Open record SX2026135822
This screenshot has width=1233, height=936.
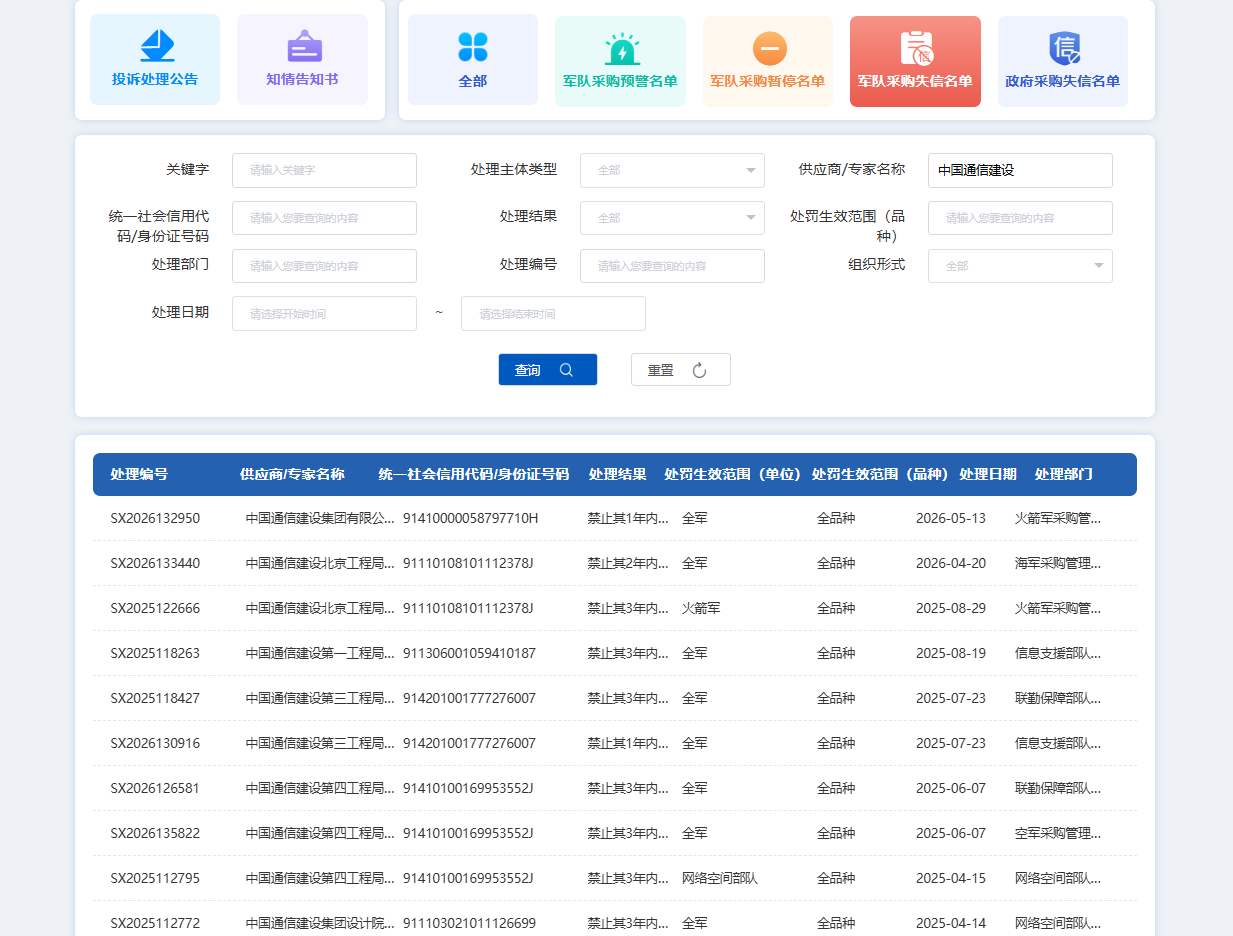tap(155, 833)
